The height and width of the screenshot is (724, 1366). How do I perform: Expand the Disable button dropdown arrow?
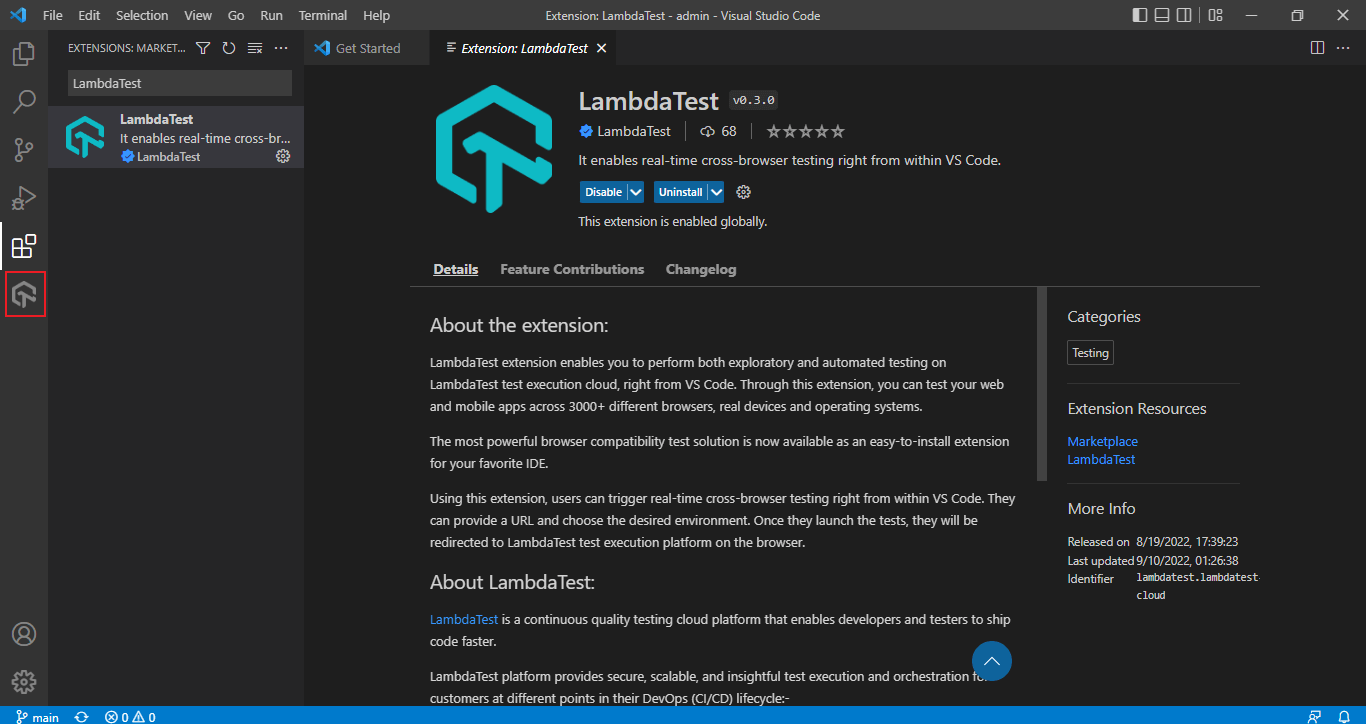click(x=635, y=192)
